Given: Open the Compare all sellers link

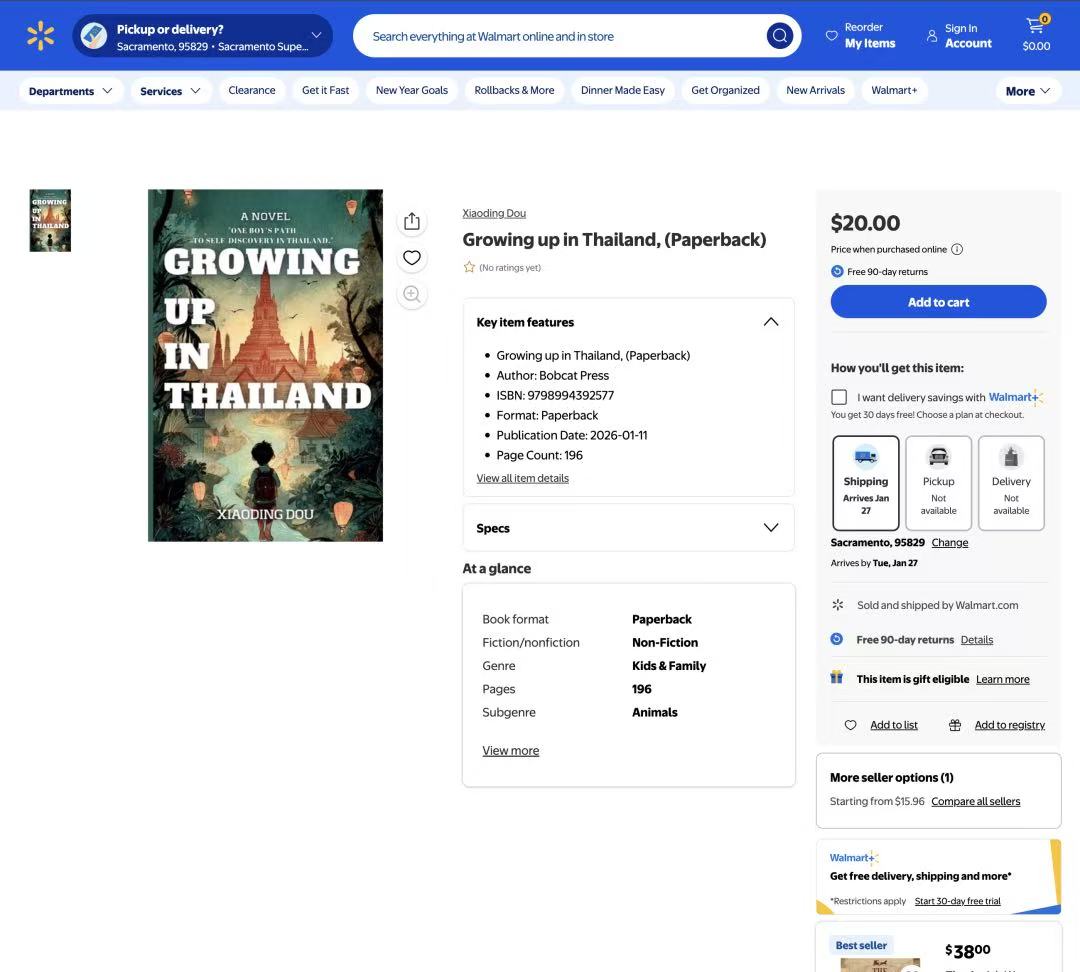Looking at the screenshot, I should (x=975, y=801).
